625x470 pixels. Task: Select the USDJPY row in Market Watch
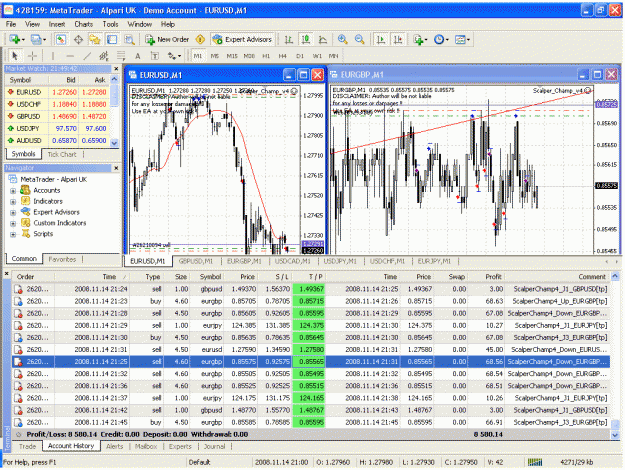[57, 128]
